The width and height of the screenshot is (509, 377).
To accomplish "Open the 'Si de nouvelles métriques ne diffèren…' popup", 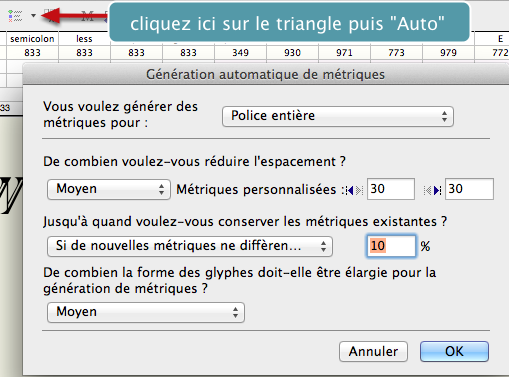I will click(190, 246).
